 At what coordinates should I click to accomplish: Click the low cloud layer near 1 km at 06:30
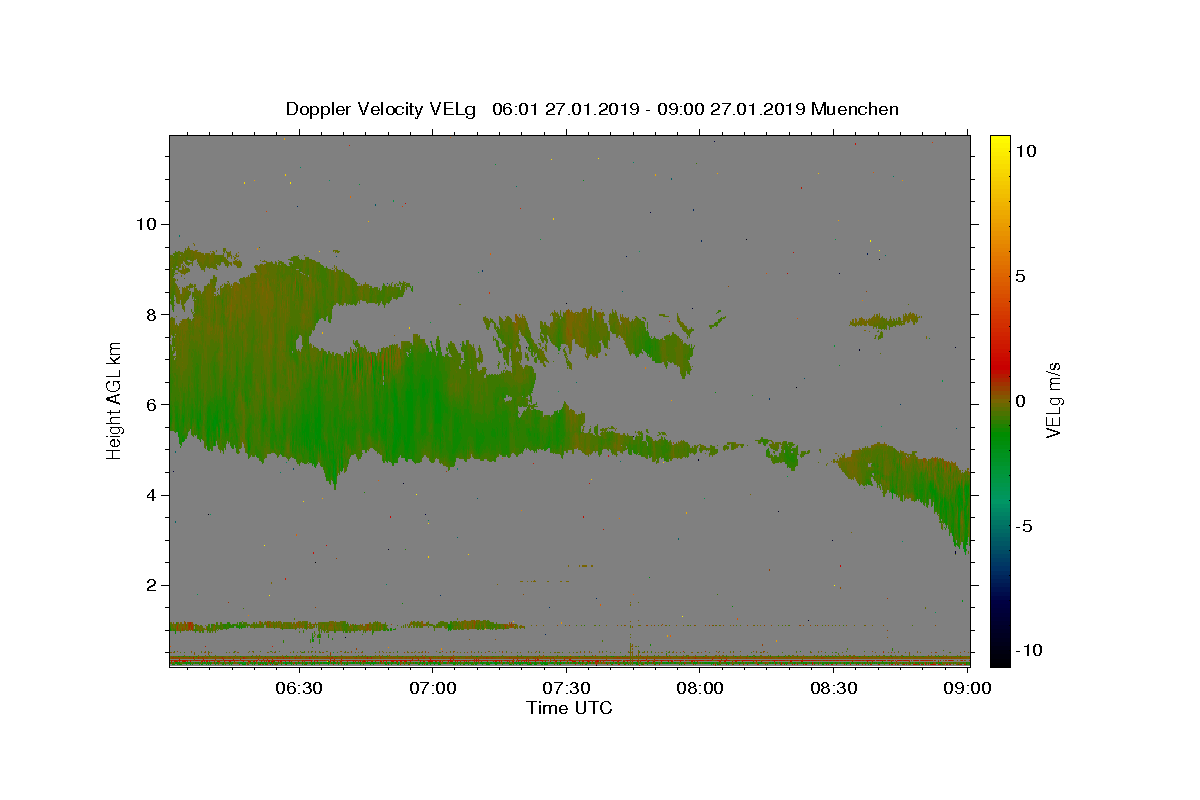pos(300,626)
